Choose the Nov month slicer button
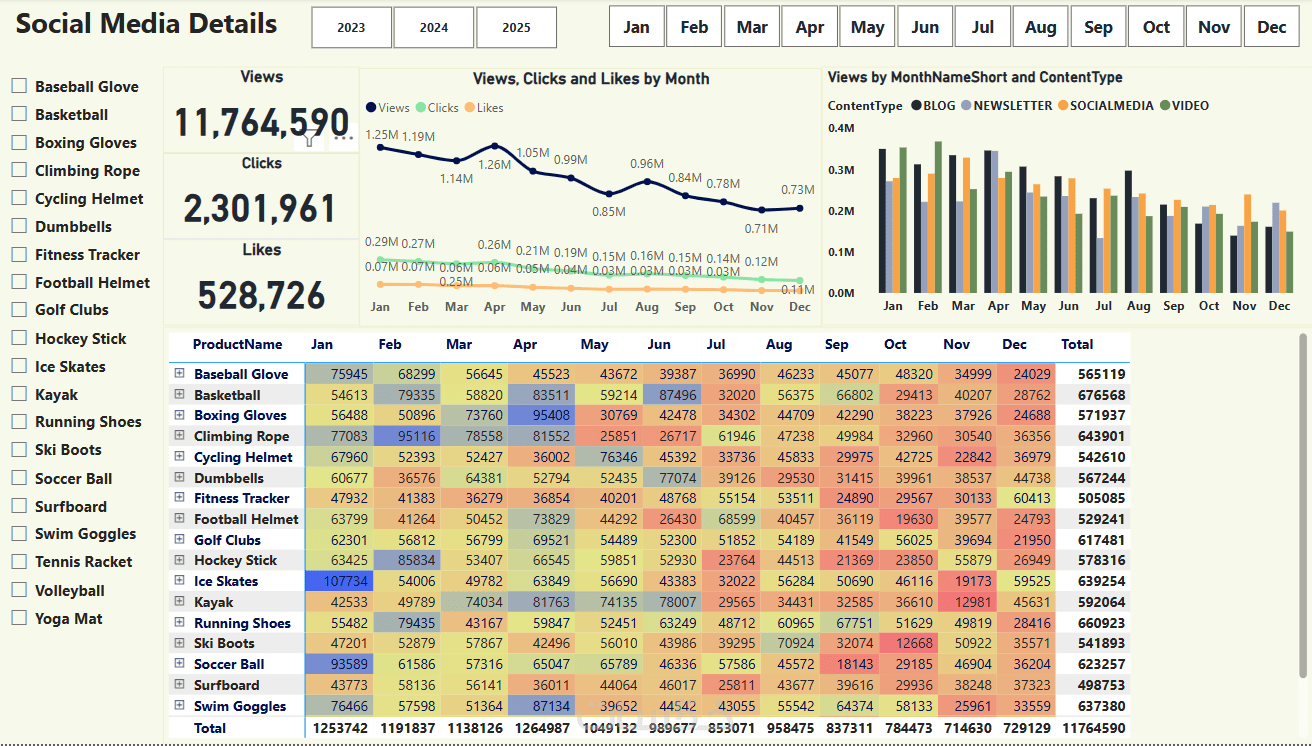 coord(1214,27)
